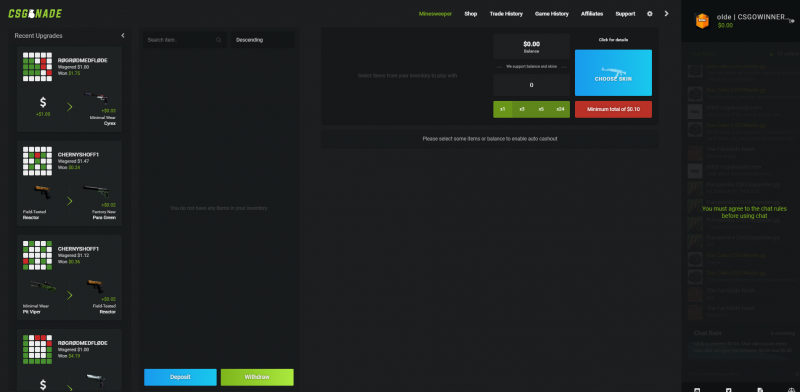Click the CSGONADE logo

(x=35, y=14)
